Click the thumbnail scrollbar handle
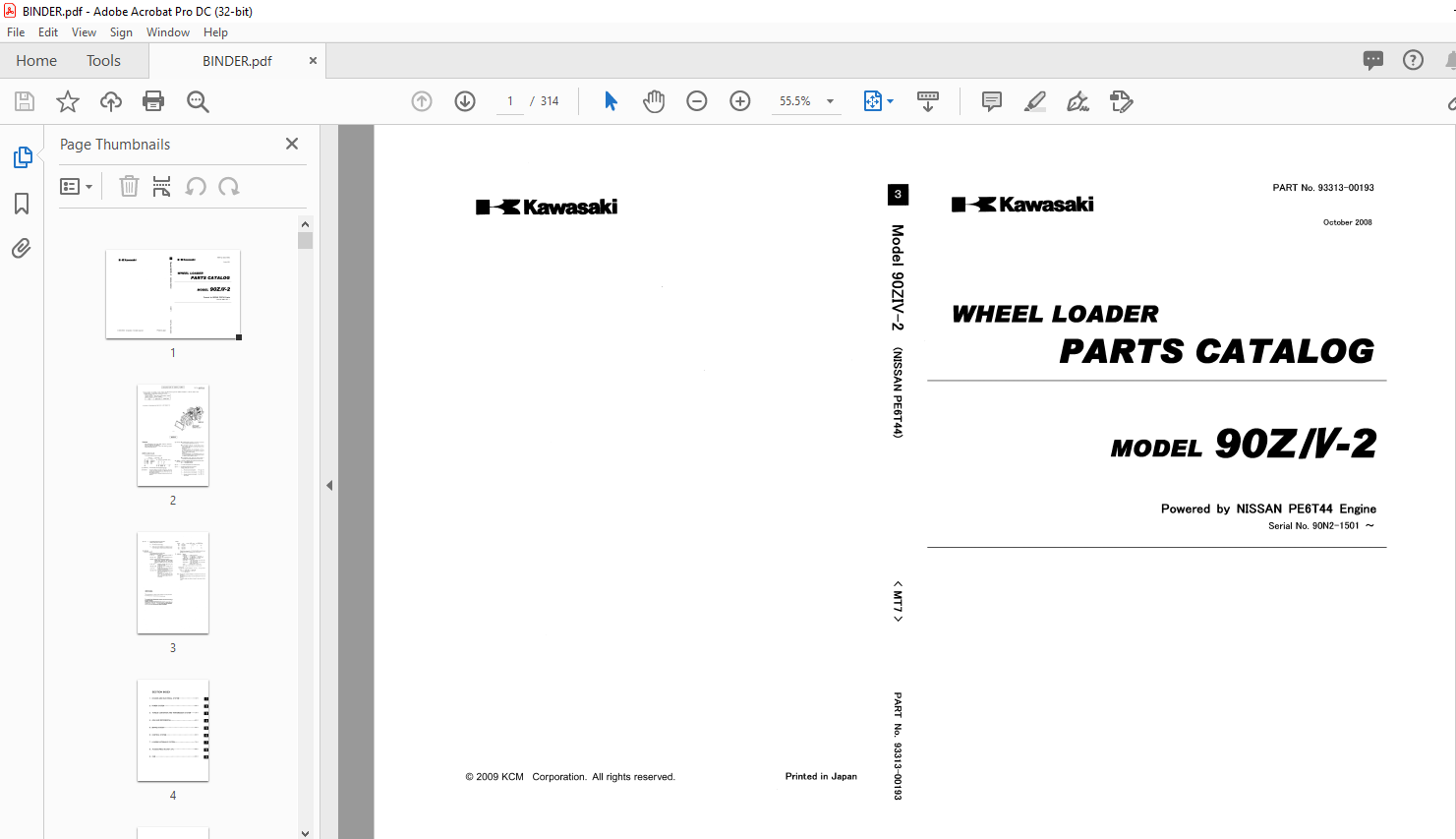Screen dimensions: 1456x839 (x=305, y=240)
